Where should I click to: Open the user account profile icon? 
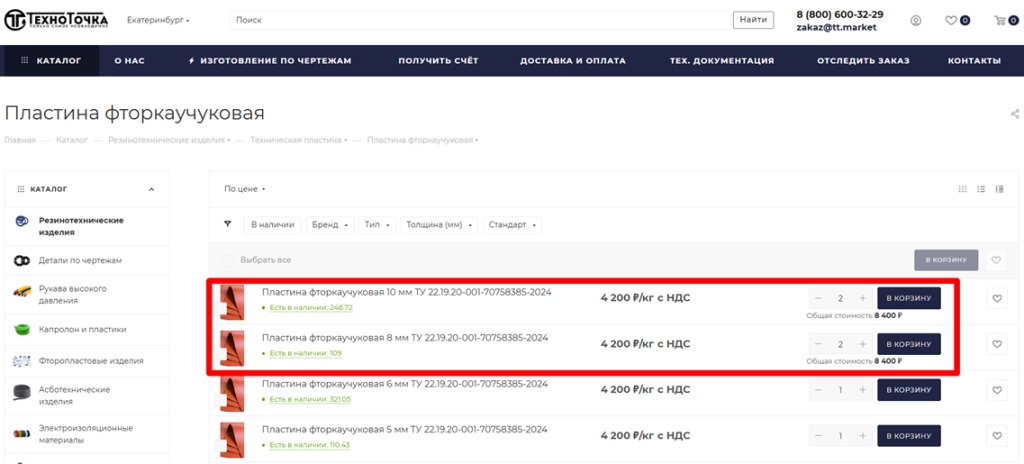[915, 21]
